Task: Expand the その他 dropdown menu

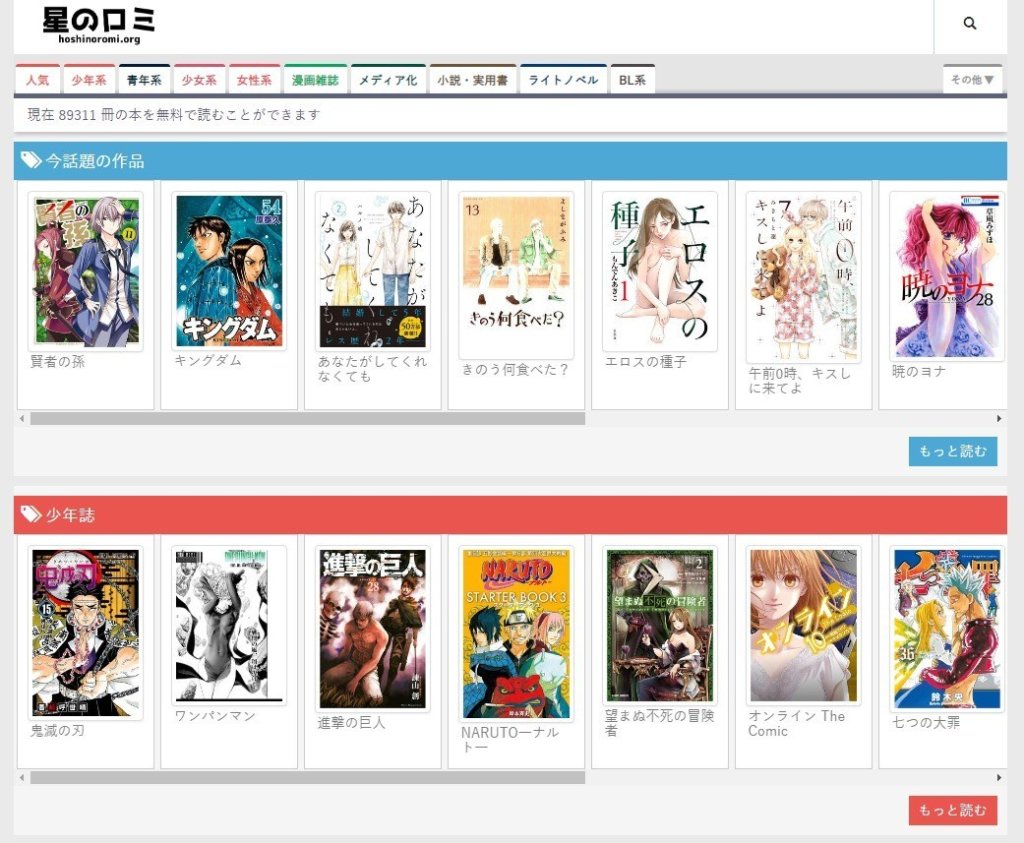Action: (972, 79)
